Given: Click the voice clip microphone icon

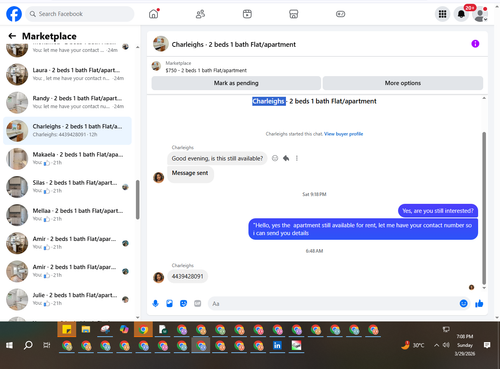Looking at the screenshot, I should (155, 303).
